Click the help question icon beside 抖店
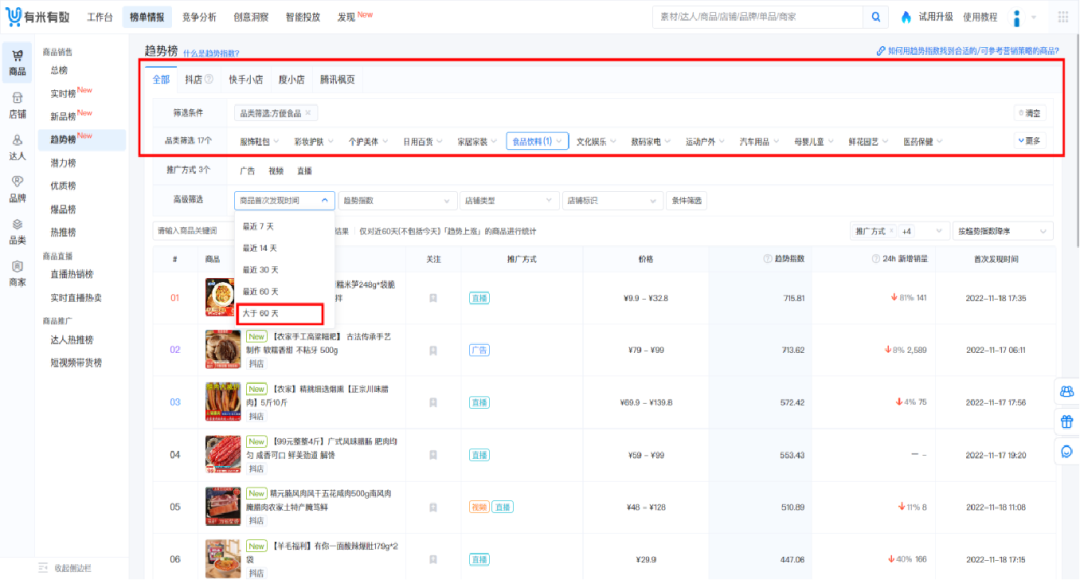 click(x=209, y=80)
